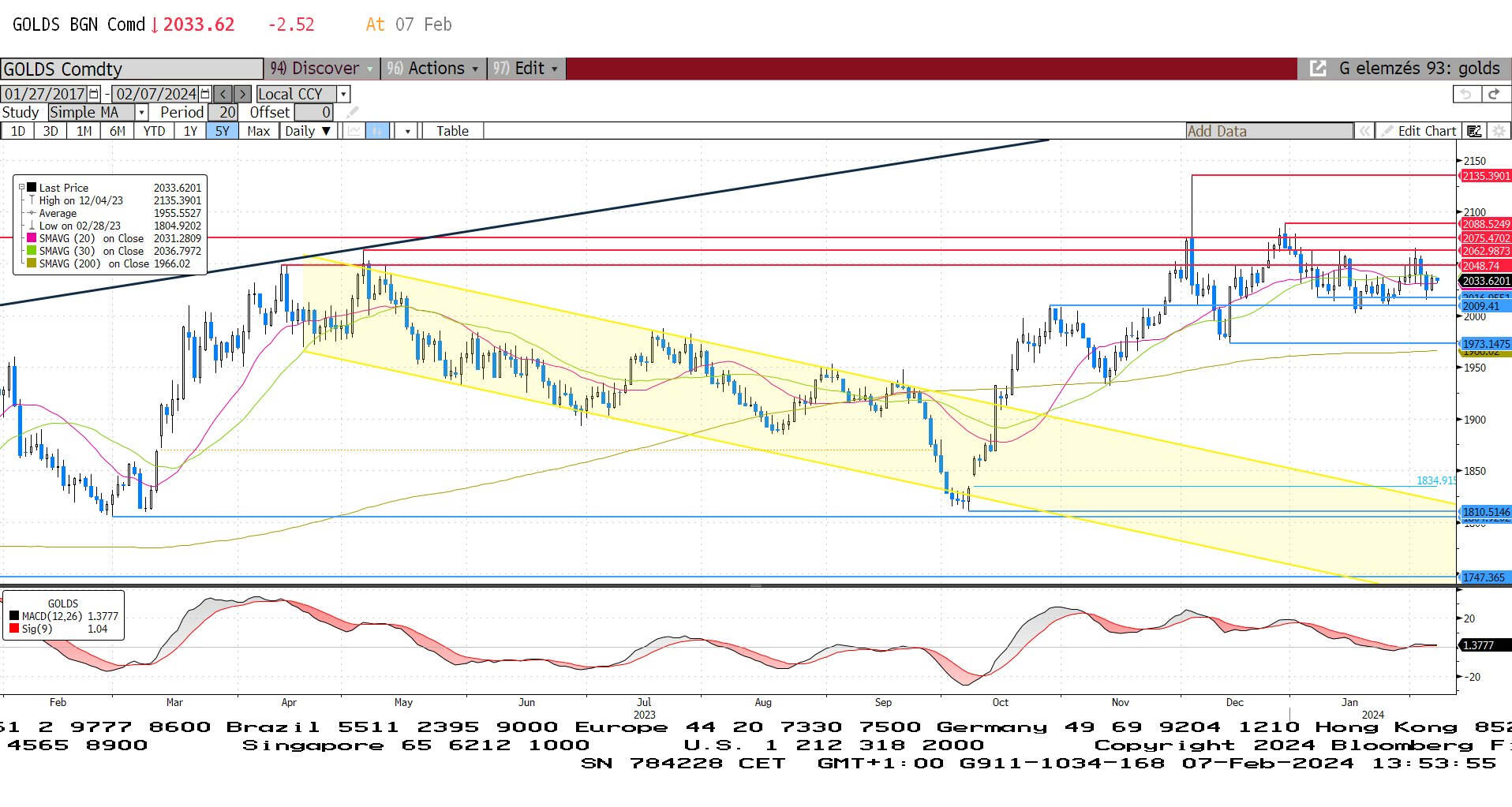The width and height of the screenshot is (1512, 807).
Task: Click the pencil icon on Edit Chart
Action: pos(1387,131)
